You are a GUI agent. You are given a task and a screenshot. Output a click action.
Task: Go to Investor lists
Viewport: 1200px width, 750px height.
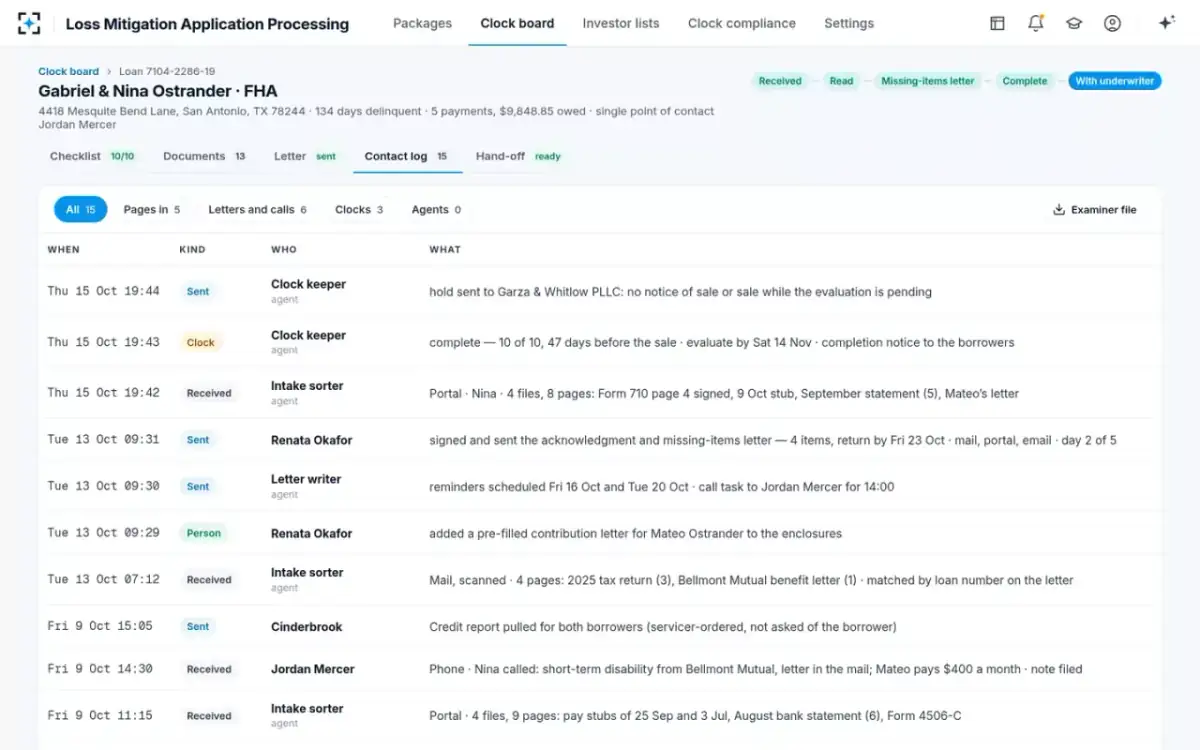[x=621, y=23]
